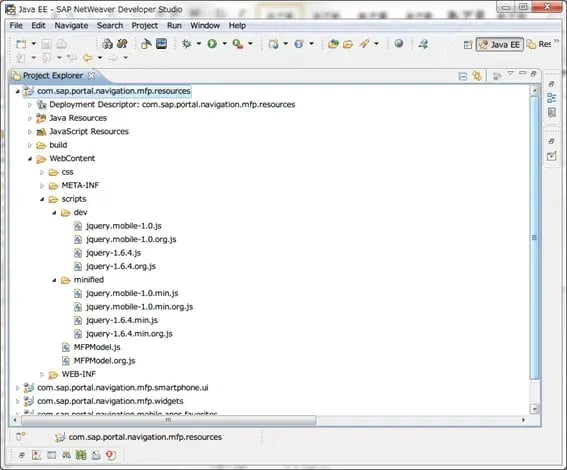Click the New wizard toolbar icon
This screenshot has height=470, width=567.
(21, 44)
